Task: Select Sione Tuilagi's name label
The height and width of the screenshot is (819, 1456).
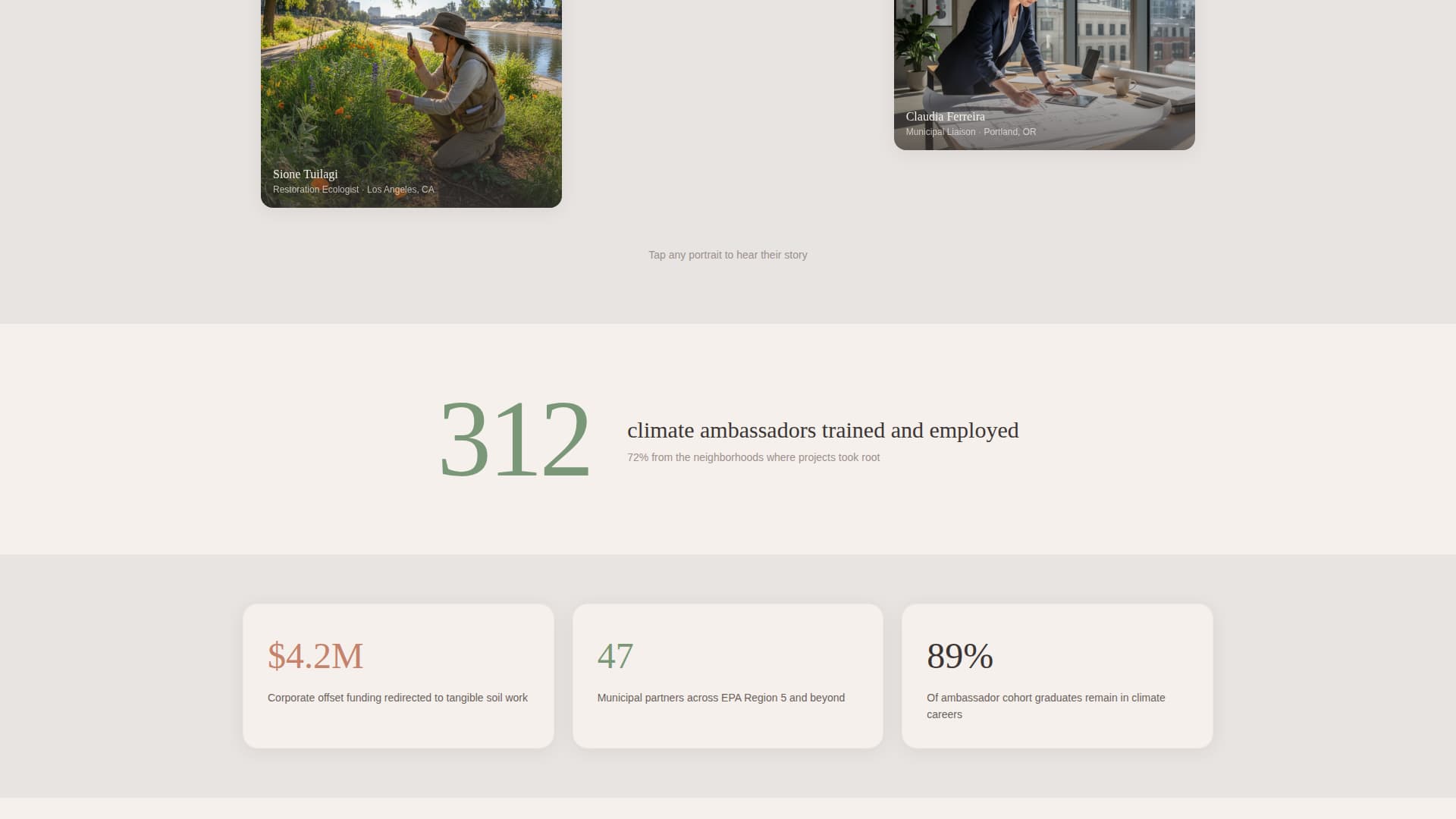Action: [305, 174]
